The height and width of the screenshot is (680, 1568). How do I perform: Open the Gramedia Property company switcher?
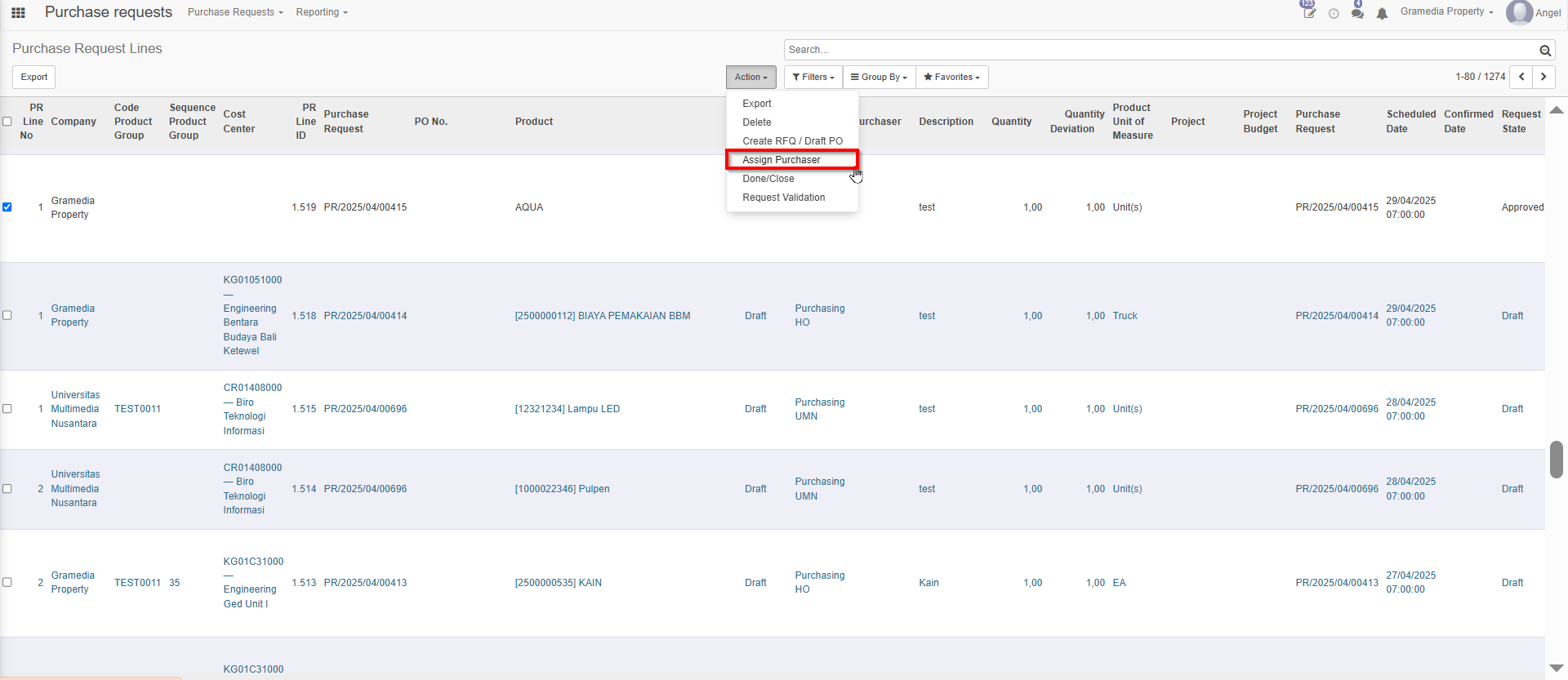pyautogui.click(x=1447, y=11)
